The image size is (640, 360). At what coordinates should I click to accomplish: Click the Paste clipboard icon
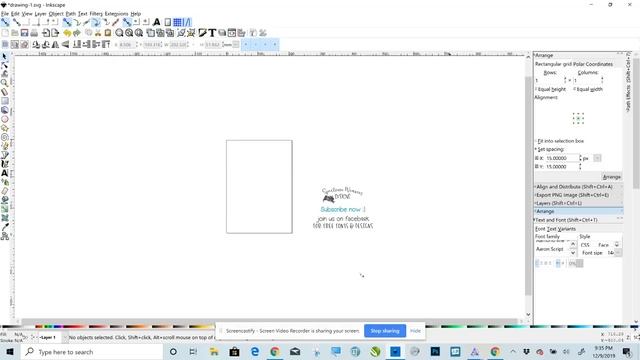coord(108,33)
